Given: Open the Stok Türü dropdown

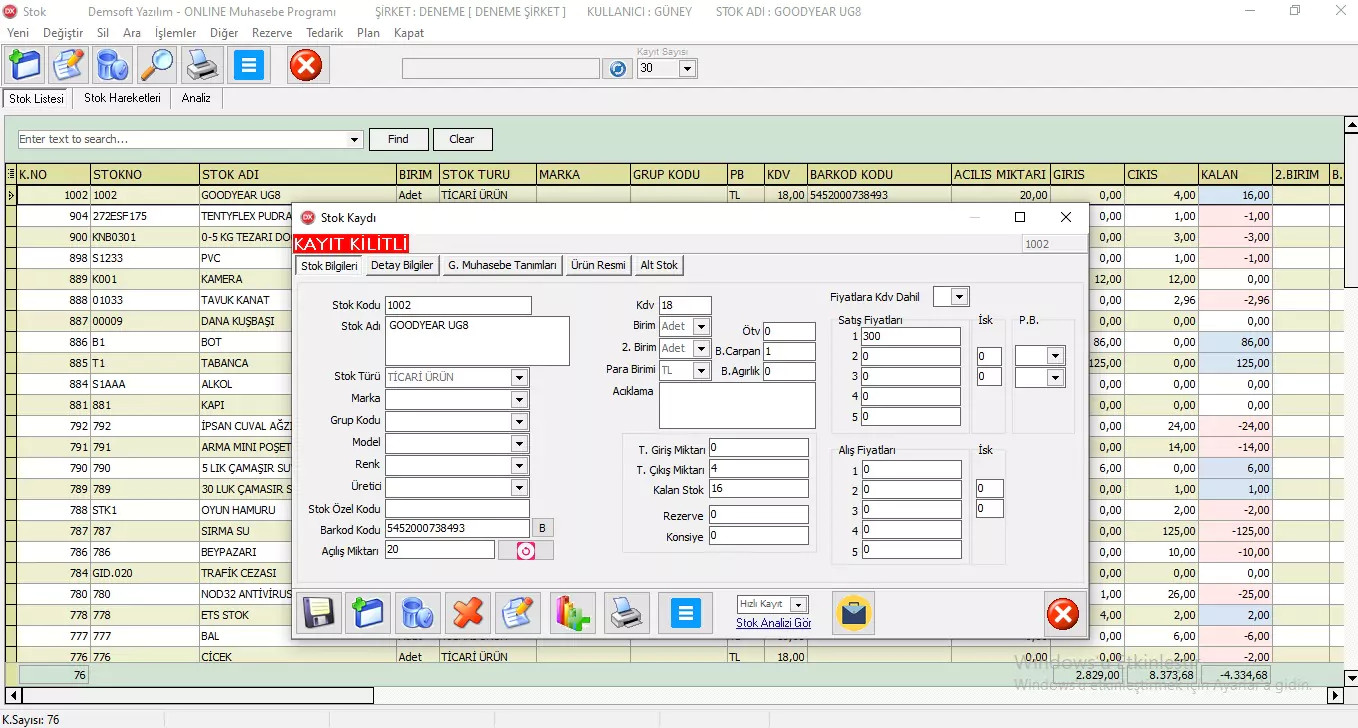Looking at the screenshot, I should point(519,377).
